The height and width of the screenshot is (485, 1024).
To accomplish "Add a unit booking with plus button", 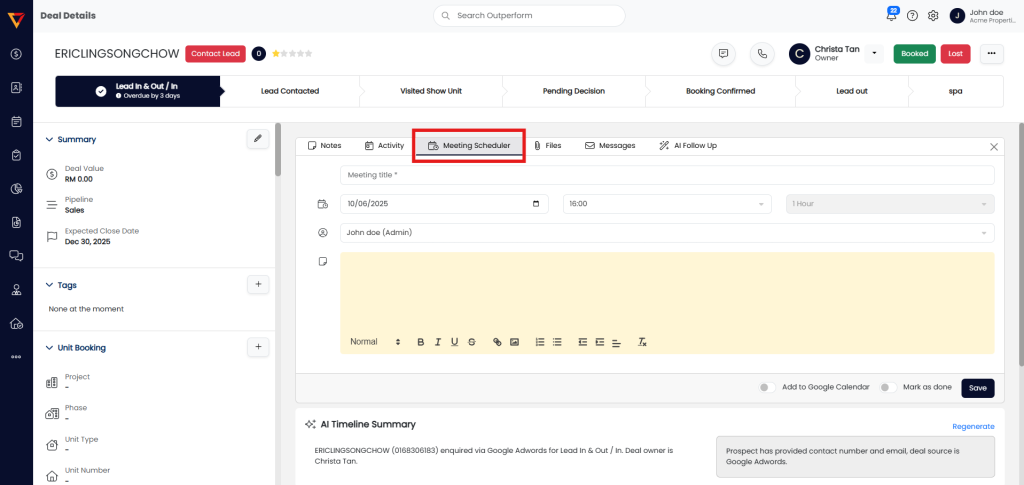I will tap(258, 347).
